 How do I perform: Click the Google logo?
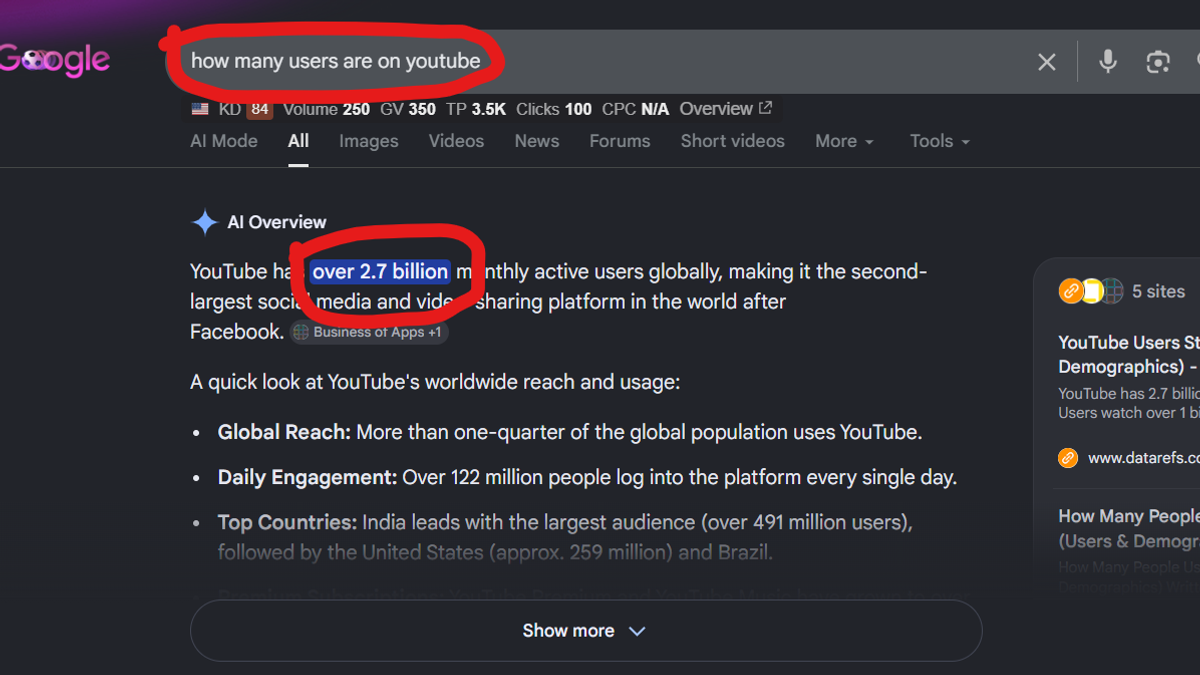coord(55,60)
